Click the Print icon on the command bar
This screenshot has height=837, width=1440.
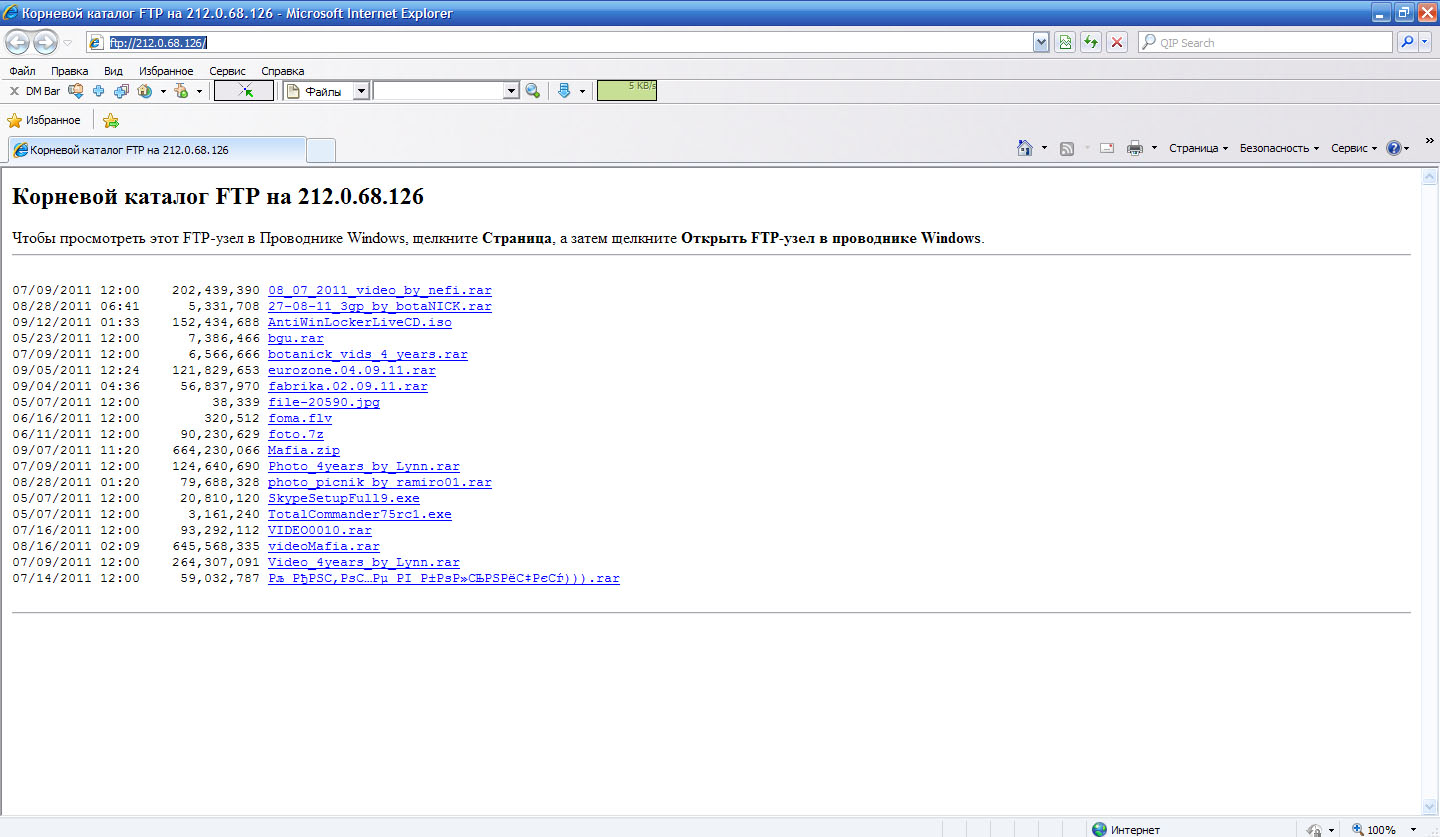1134,147
